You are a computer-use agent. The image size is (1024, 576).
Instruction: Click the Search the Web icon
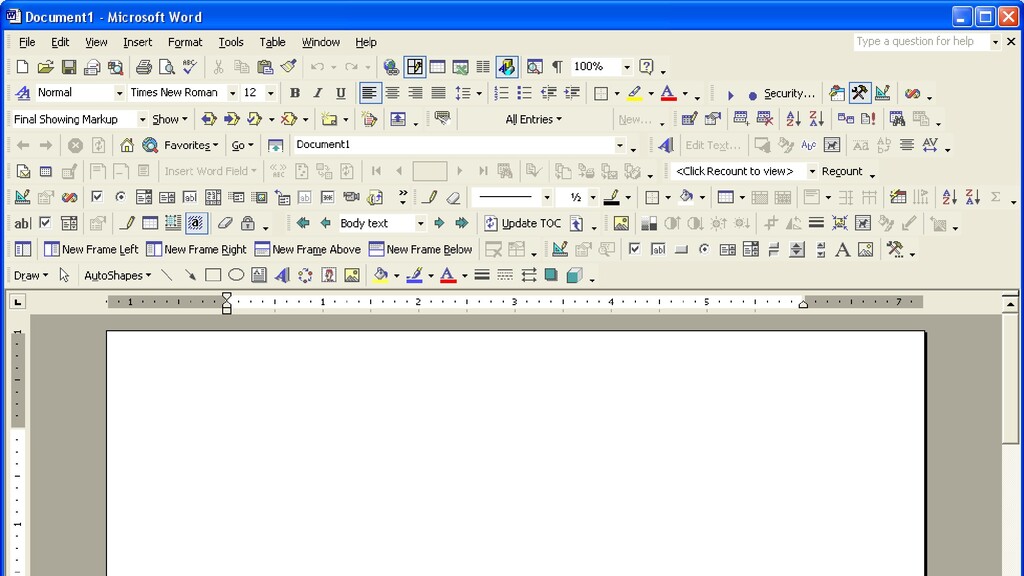150,145
